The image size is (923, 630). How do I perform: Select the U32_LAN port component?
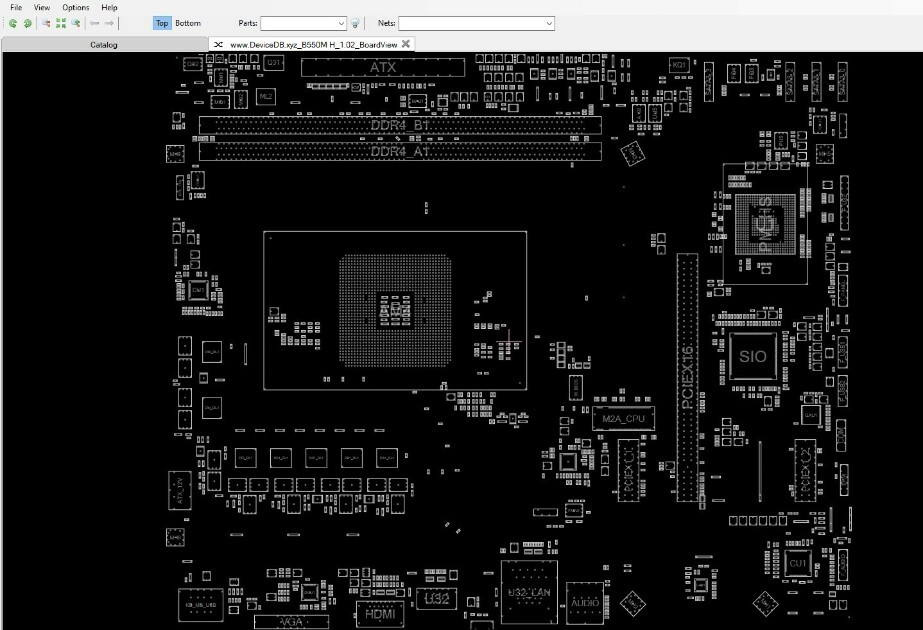[529, 592]
